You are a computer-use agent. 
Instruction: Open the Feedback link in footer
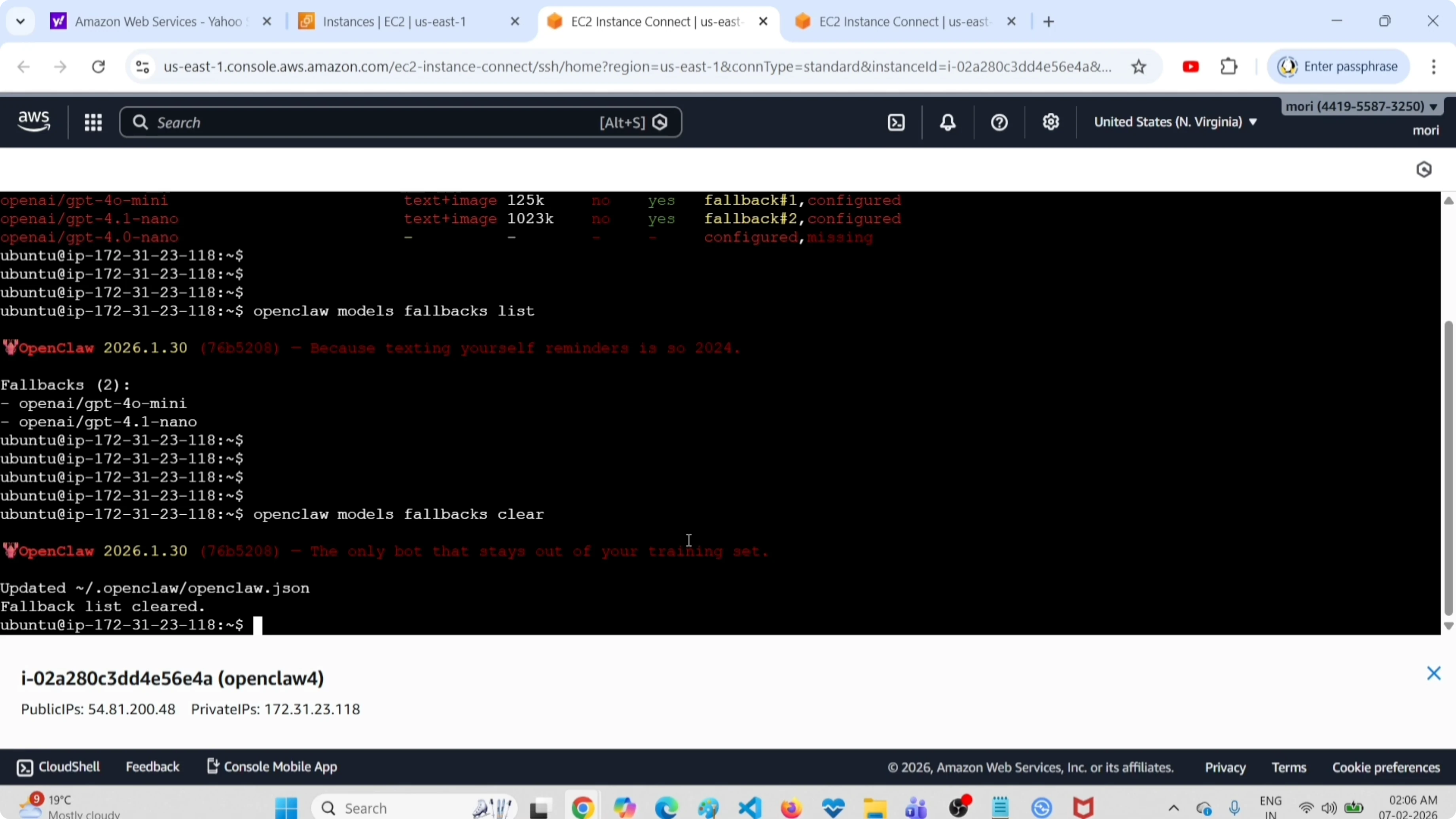(153, 767)
